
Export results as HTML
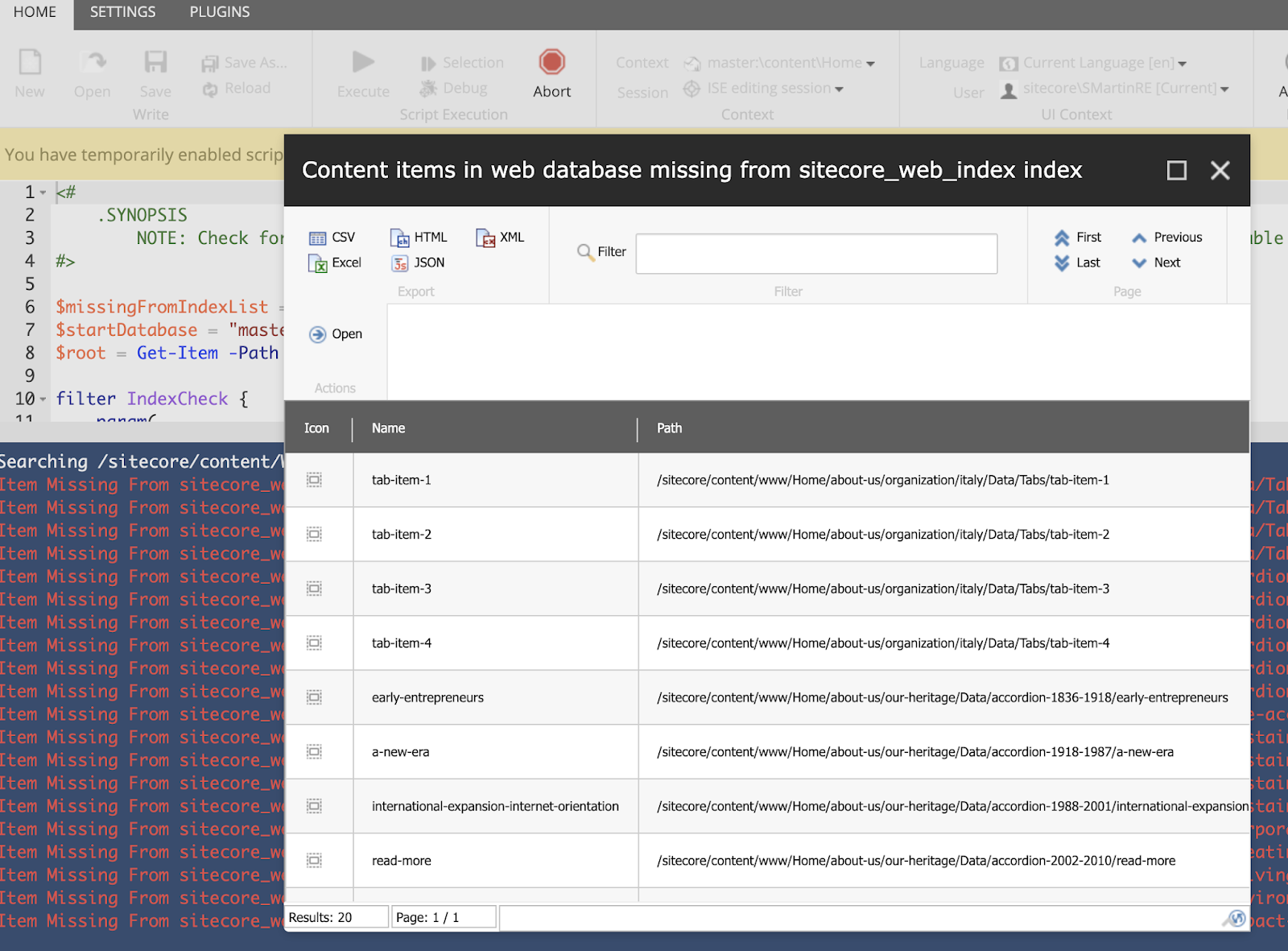[x=419, y=238]
